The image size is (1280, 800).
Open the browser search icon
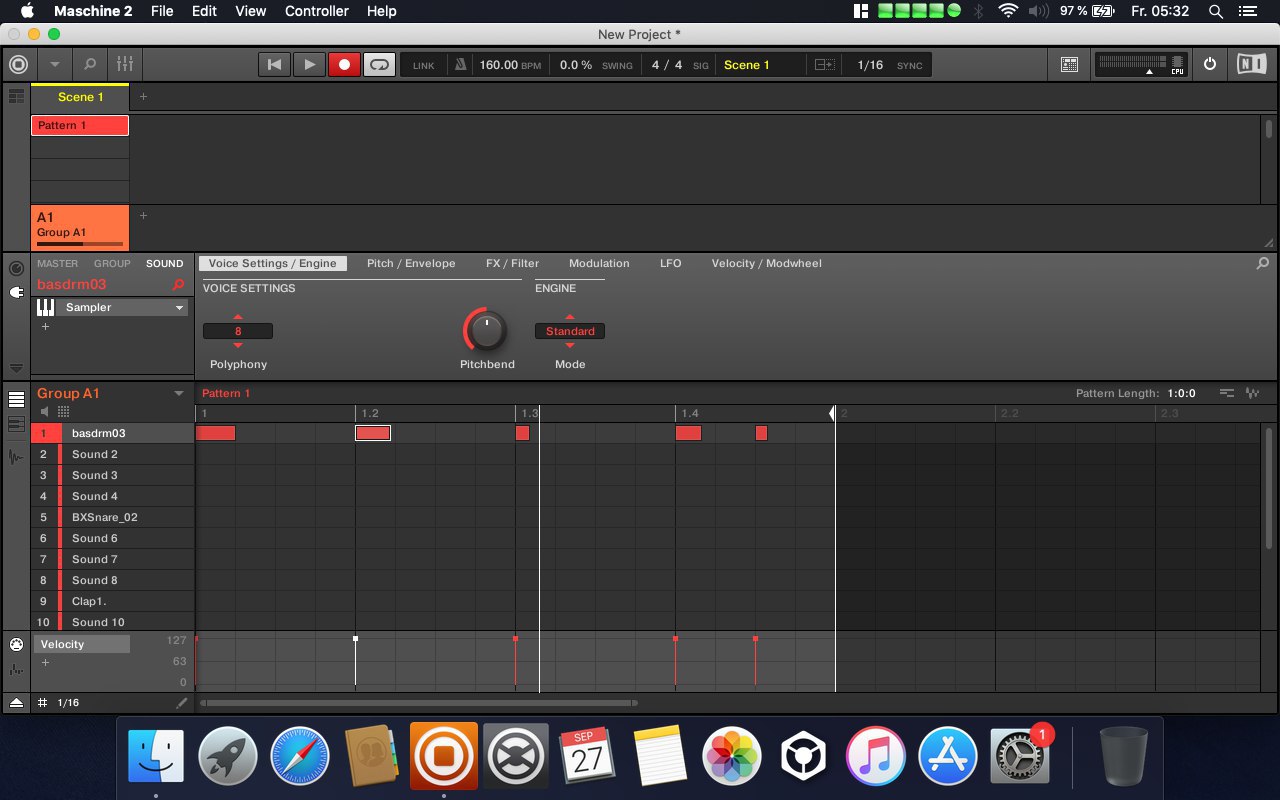coord(90,65)
